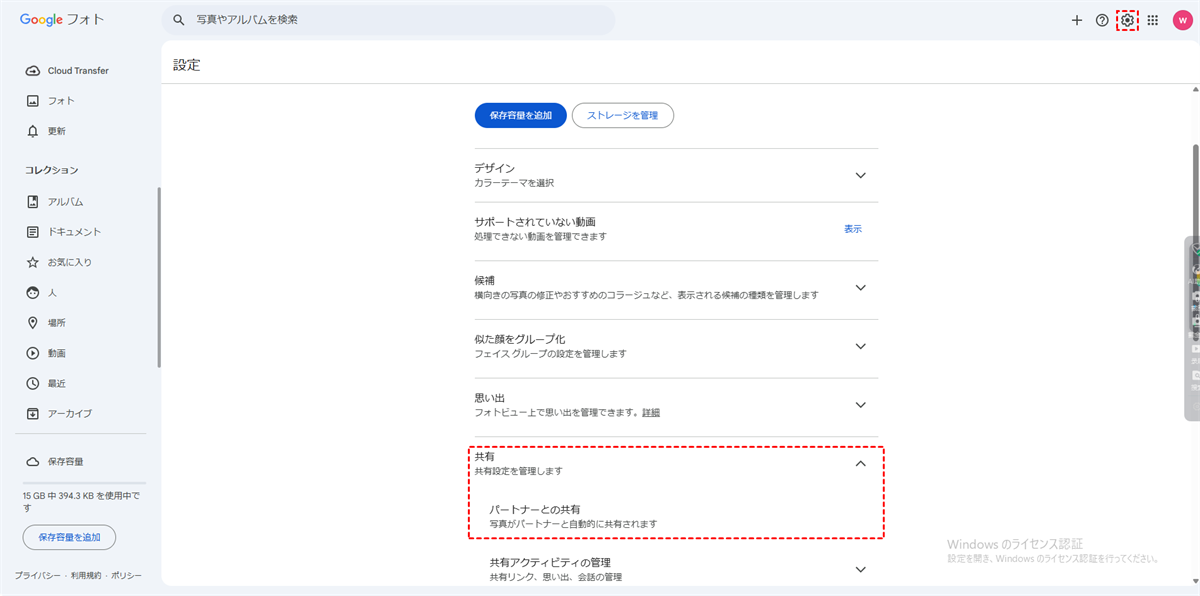
Task: Open お気に入り collection
Action: 70,262
